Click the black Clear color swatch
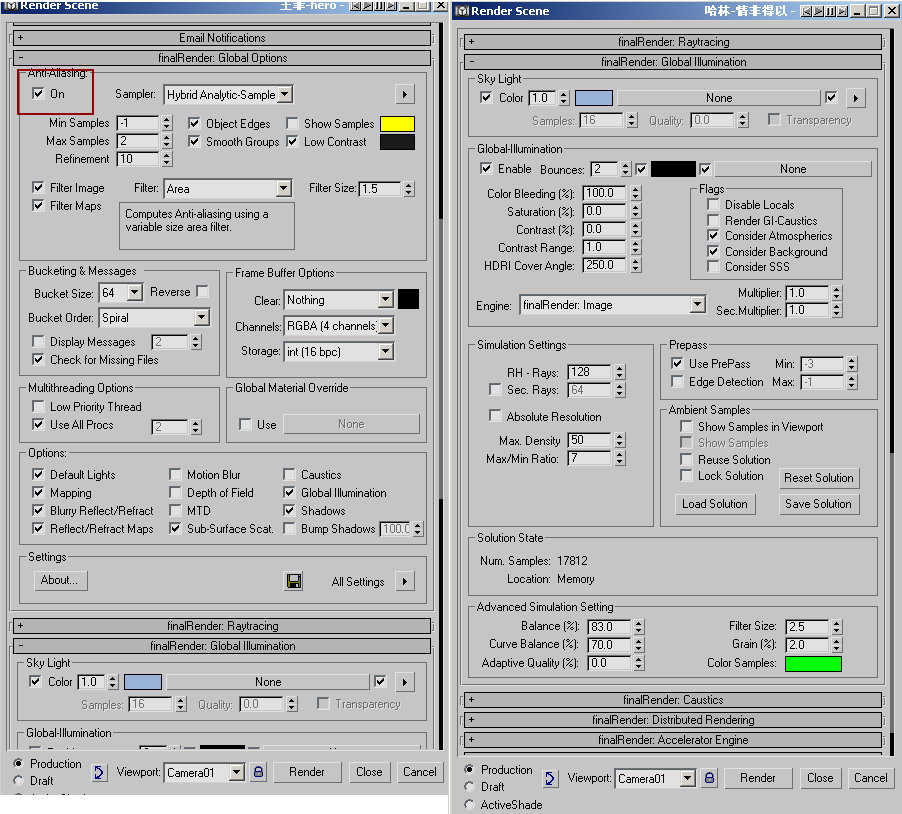 point(408,299)
